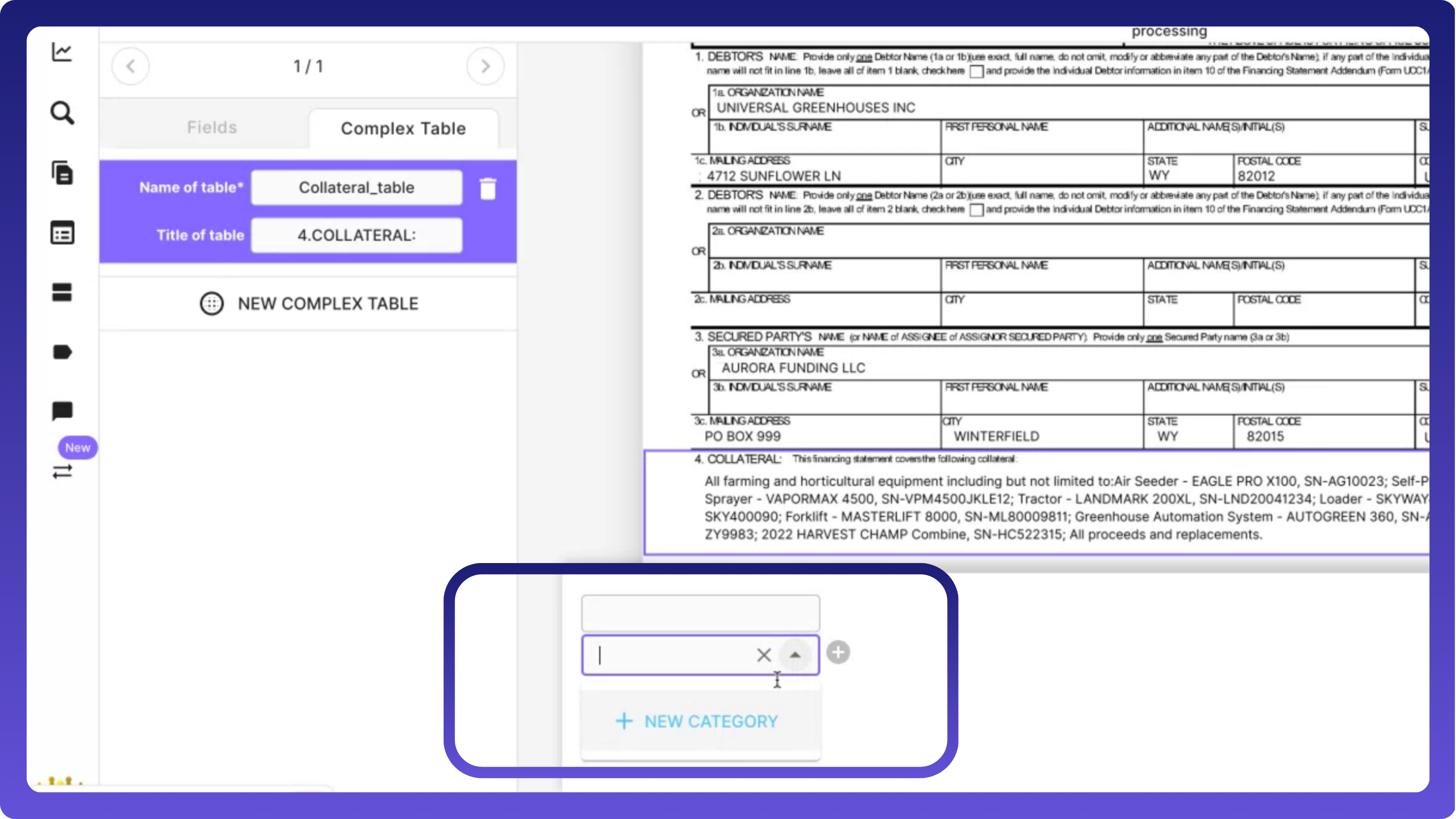This screenshot has height=819, width=1456.
Task: Open the analytics chart sidebar icon
Action: pyautogui.click(x=62, y=52)
